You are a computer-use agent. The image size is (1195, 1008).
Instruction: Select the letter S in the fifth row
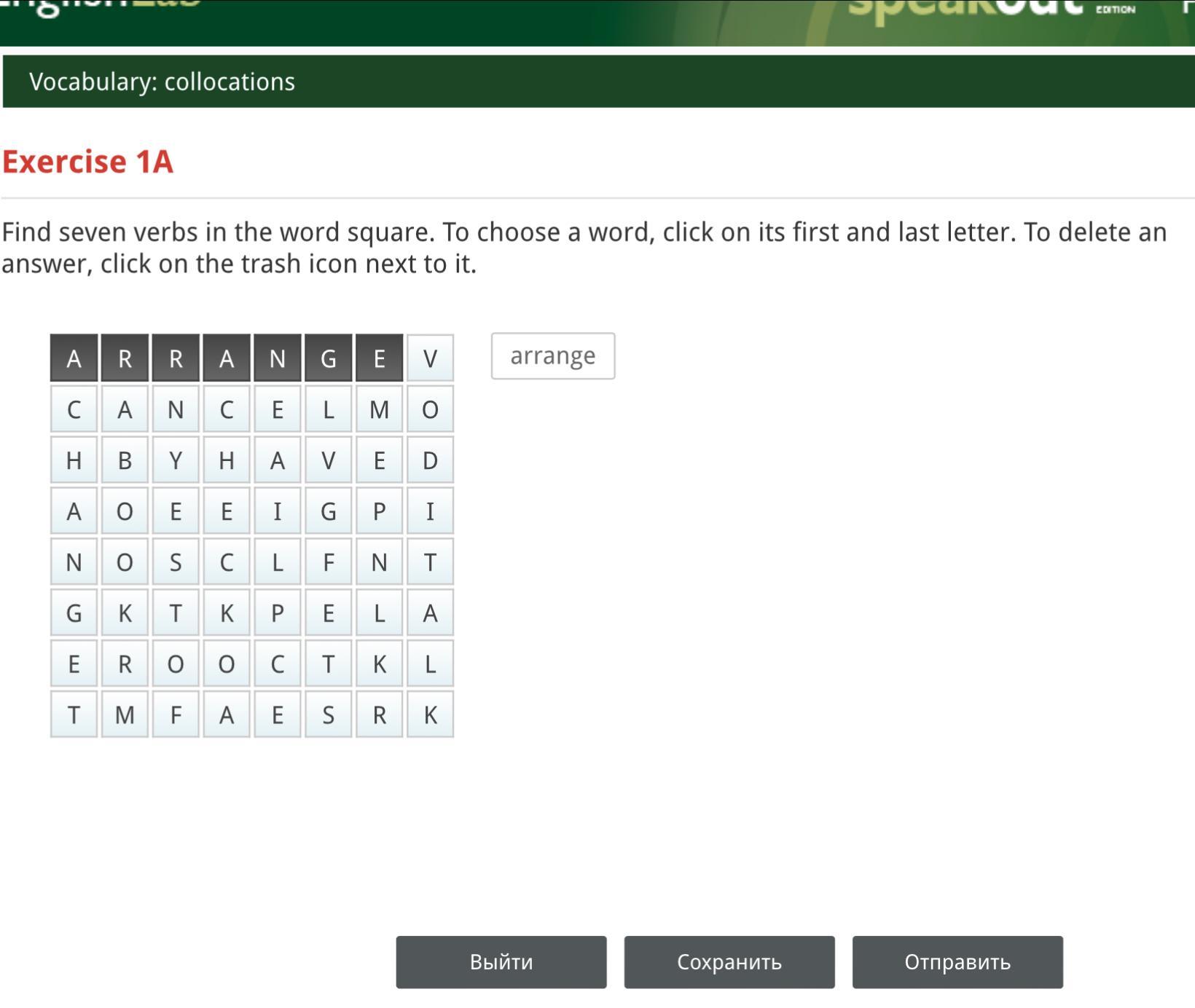pos(175,562)
